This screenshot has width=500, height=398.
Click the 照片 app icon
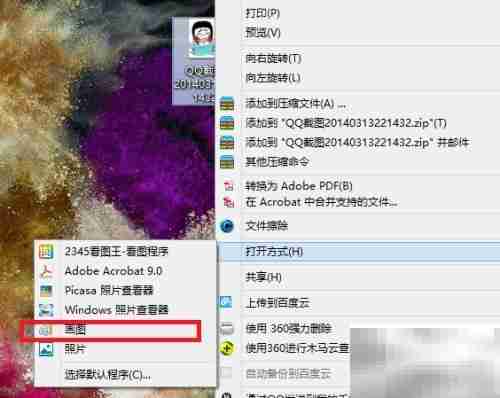tap(46, 350)
